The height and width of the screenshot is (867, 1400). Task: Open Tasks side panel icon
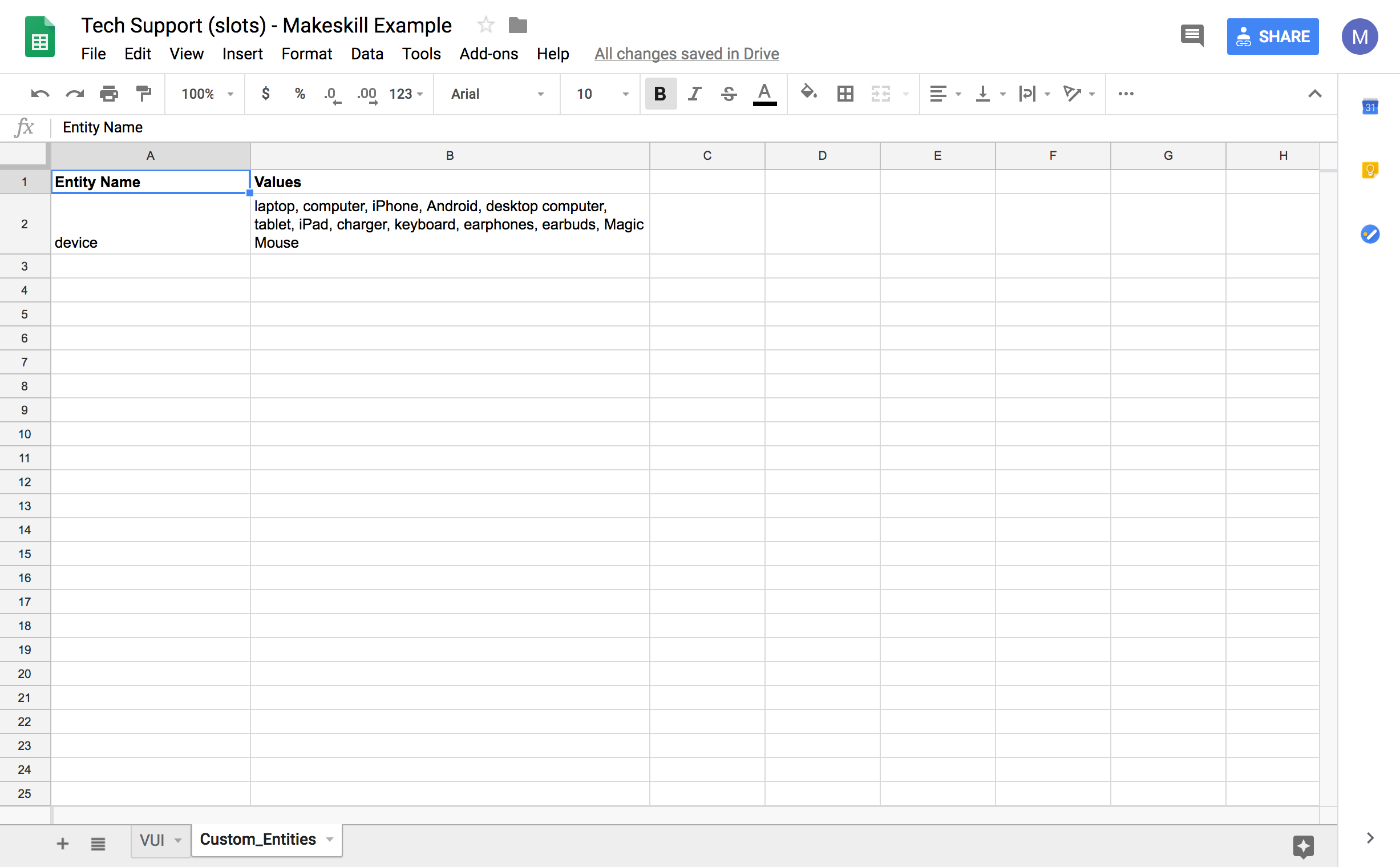point(1370,234)
